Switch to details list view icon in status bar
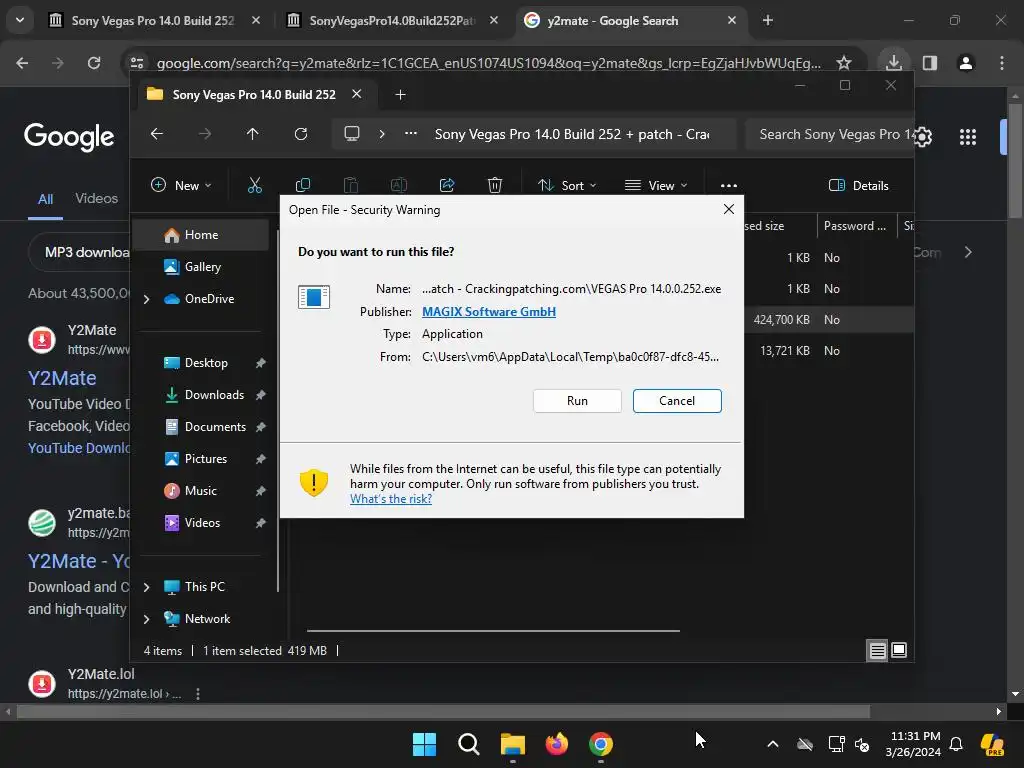1024x768 pixels. click(x=877, y=650)
